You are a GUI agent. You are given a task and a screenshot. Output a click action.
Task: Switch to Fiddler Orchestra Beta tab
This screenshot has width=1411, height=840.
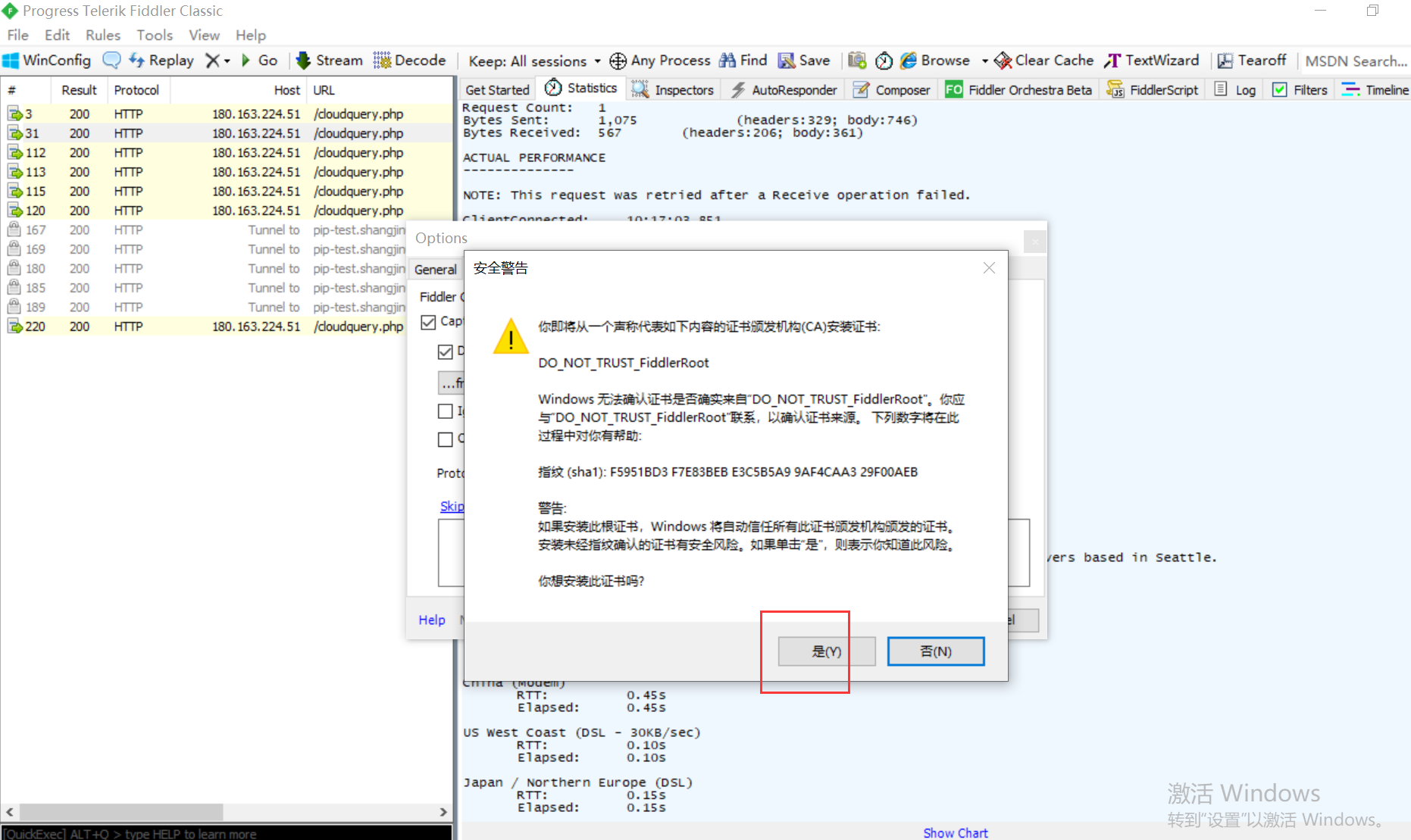coord(1018,89)
